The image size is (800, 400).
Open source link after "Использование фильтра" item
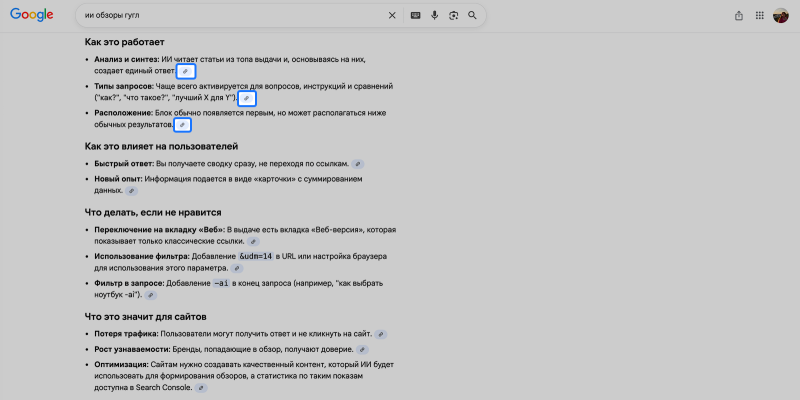(237, 268)
